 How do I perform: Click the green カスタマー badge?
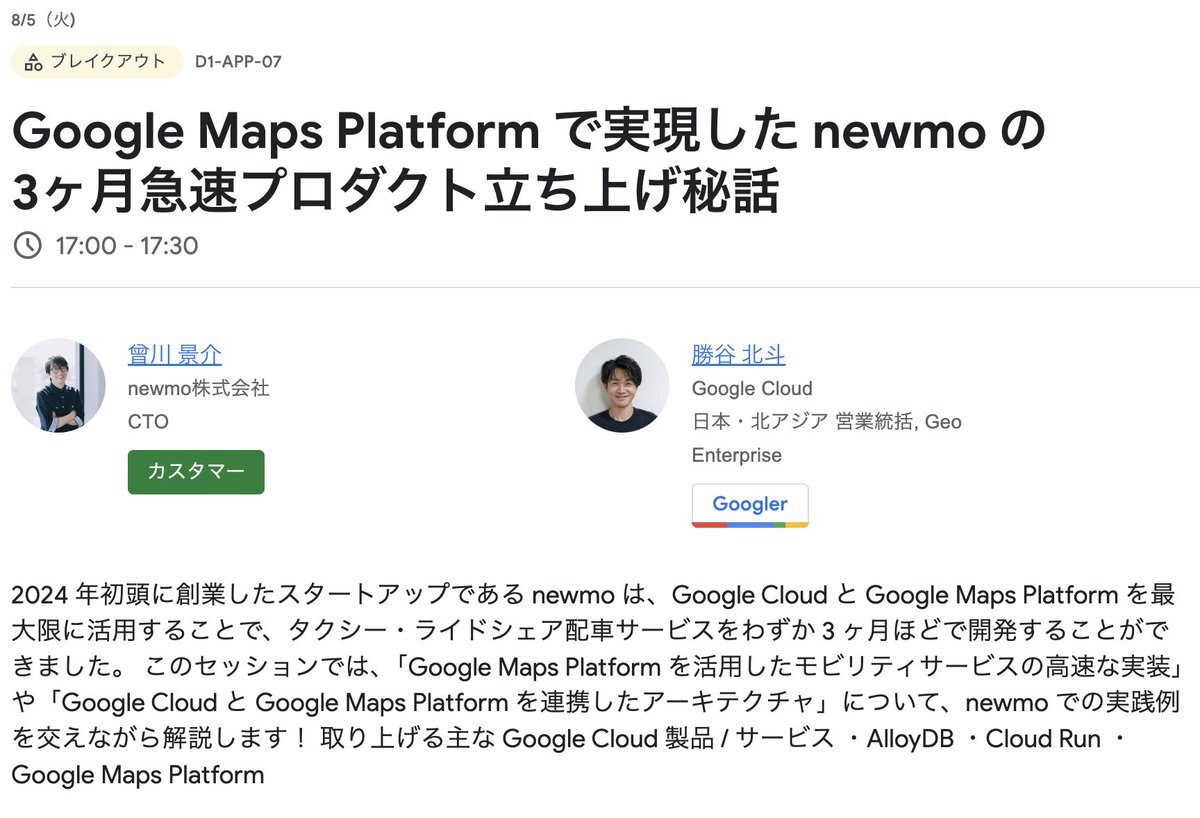[x=196, y=472]
